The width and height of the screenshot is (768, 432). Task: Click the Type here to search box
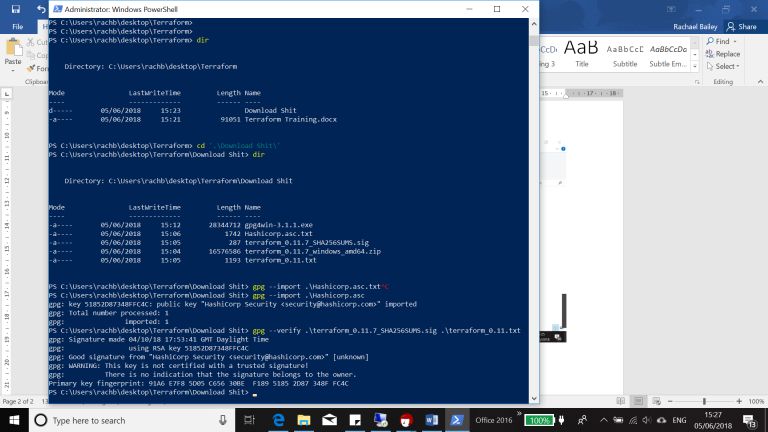[x=132, y=420]
